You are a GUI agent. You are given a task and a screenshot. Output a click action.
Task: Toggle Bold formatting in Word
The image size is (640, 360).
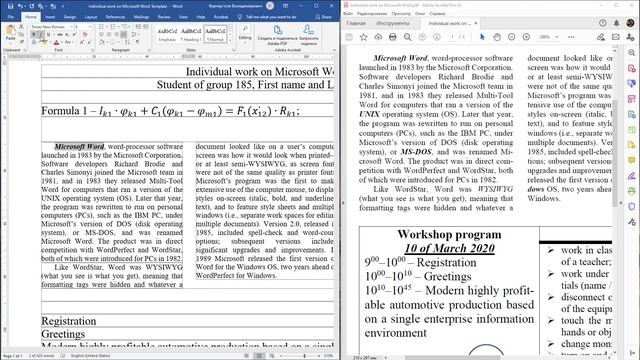(34, 34)
